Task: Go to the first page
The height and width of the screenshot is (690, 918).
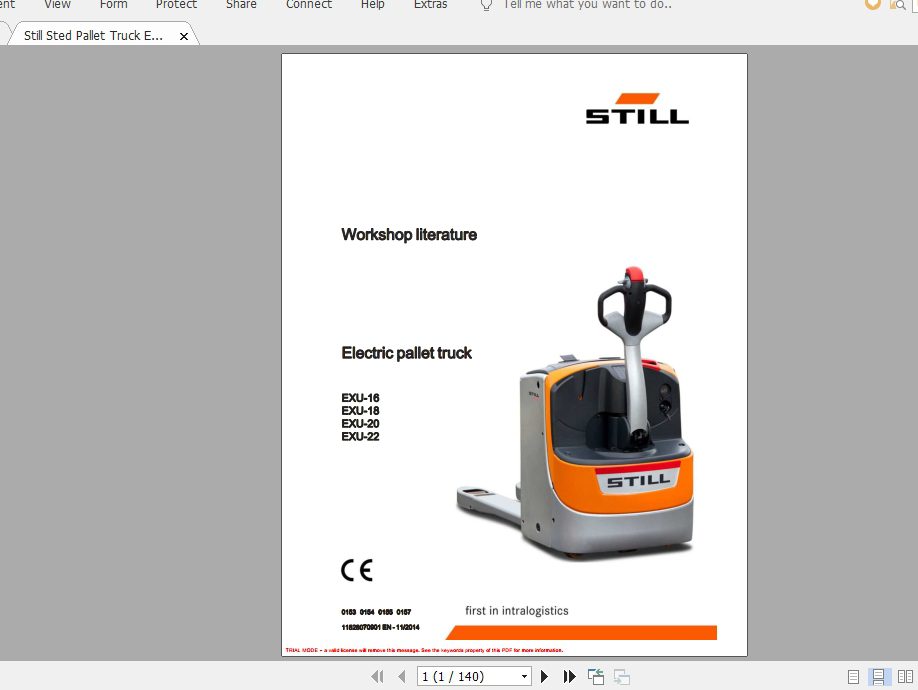Action: click(x=377, y=677)
